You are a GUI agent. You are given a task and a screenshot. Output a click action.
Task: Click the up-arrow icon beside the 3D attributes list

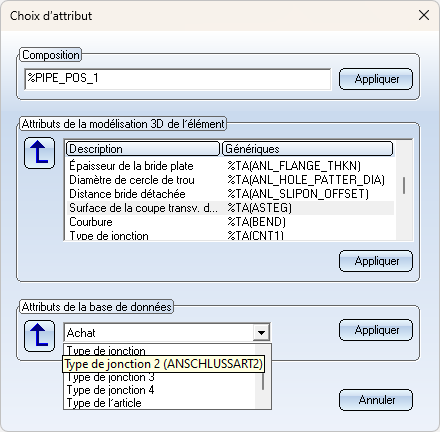click(39, 153)
